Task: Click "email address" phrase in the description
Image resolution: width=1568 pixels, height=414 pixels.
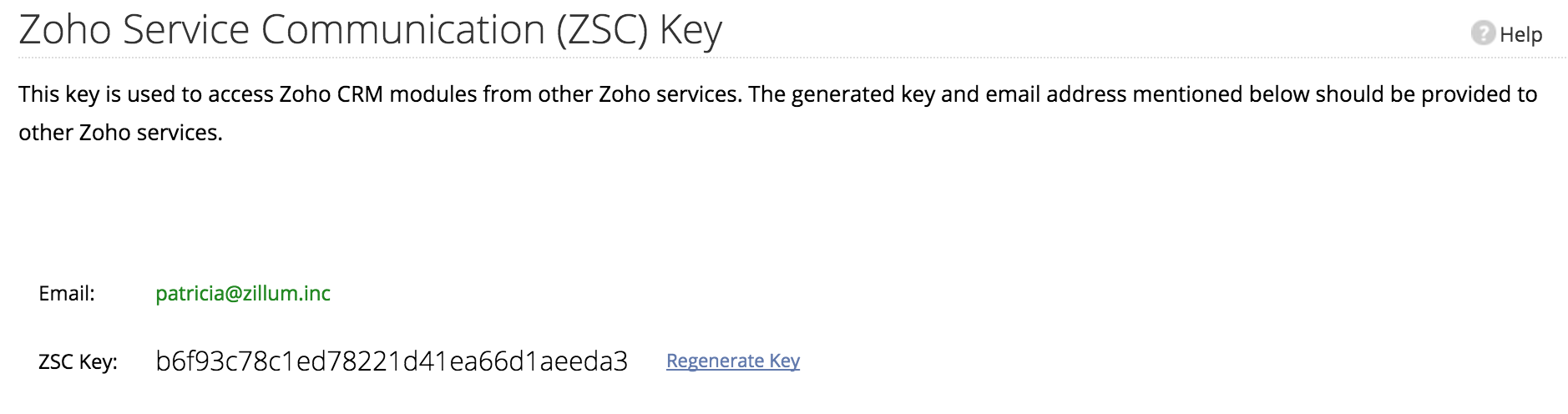Action: [x=1055, y=94]
